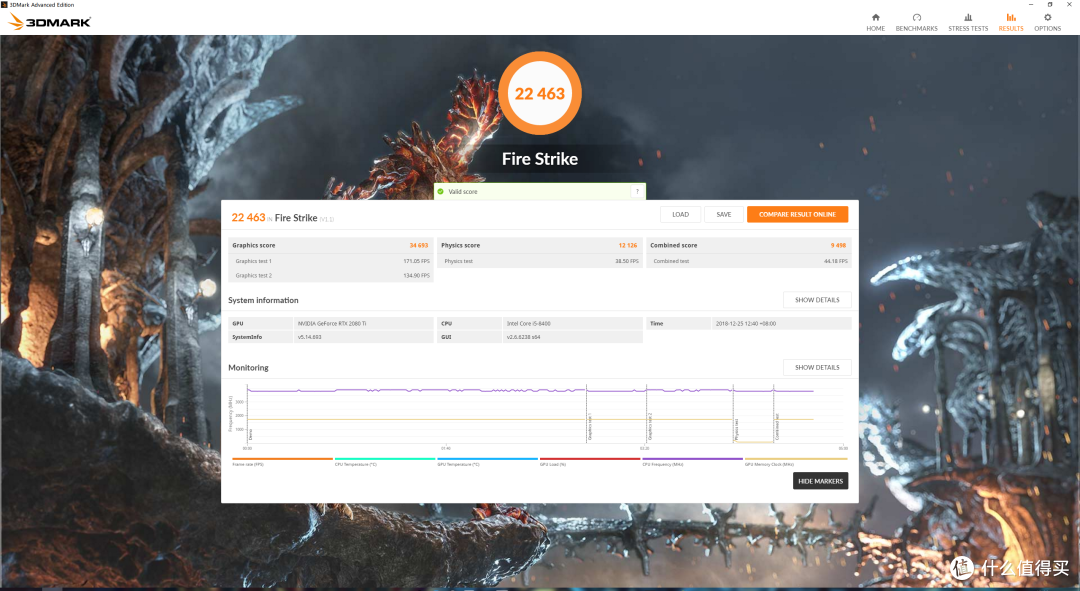
Task: Click the Intel Core i5-8400 value
Action: coord(528,323)
